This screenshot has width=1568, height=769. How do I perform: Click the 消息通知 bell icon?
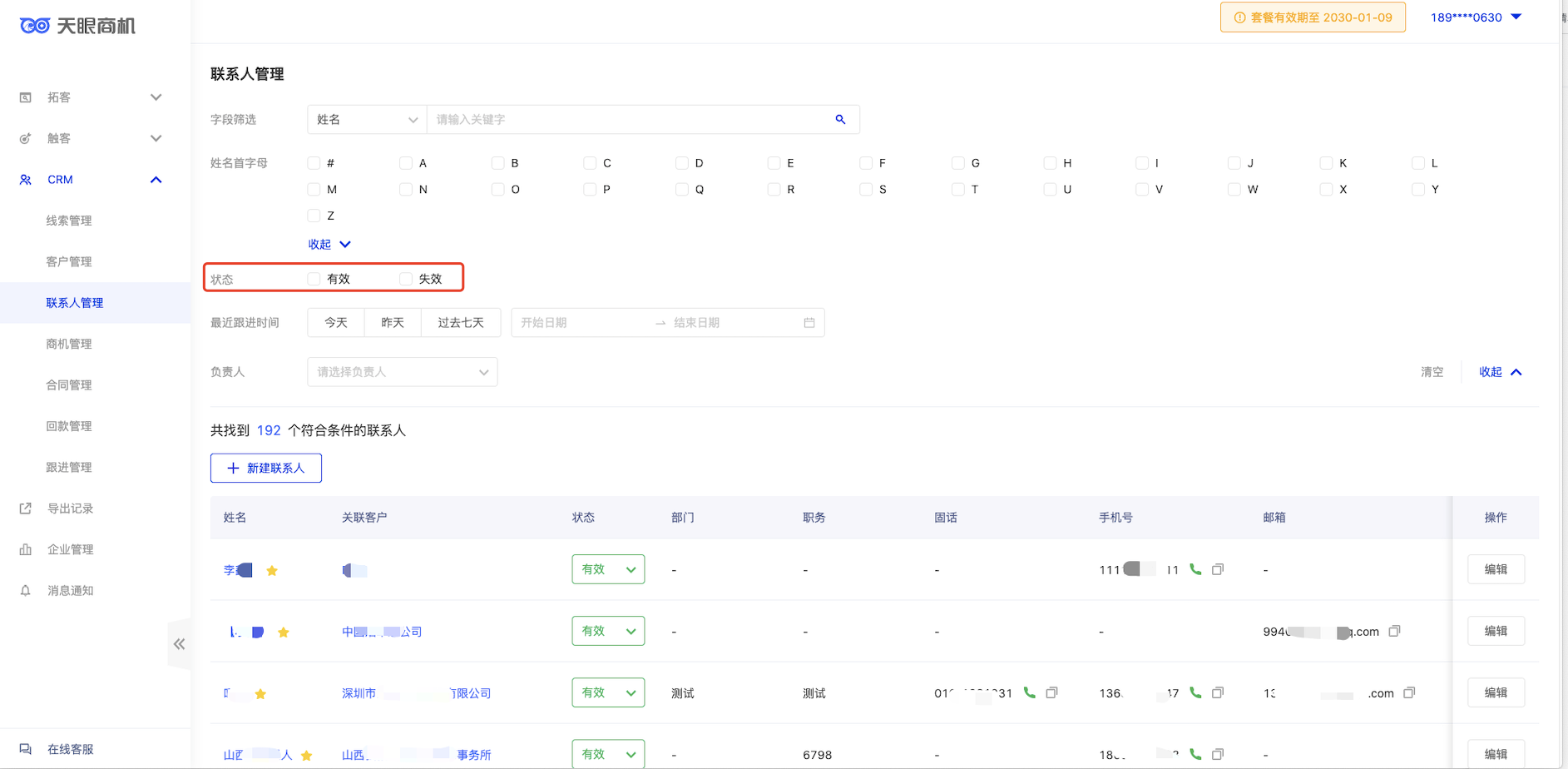point(26,591)
